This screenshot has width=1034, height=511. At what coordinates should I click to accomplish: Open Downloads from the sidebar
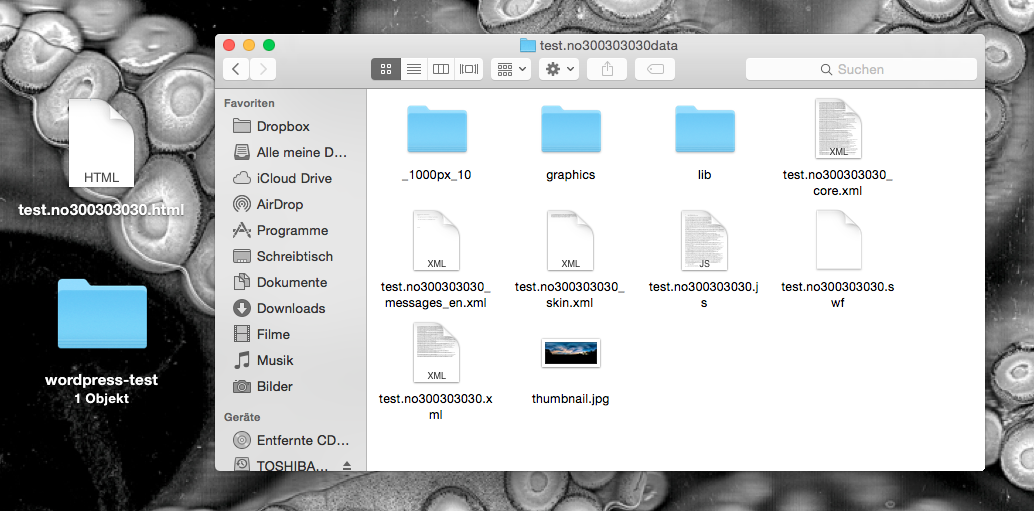290,308
